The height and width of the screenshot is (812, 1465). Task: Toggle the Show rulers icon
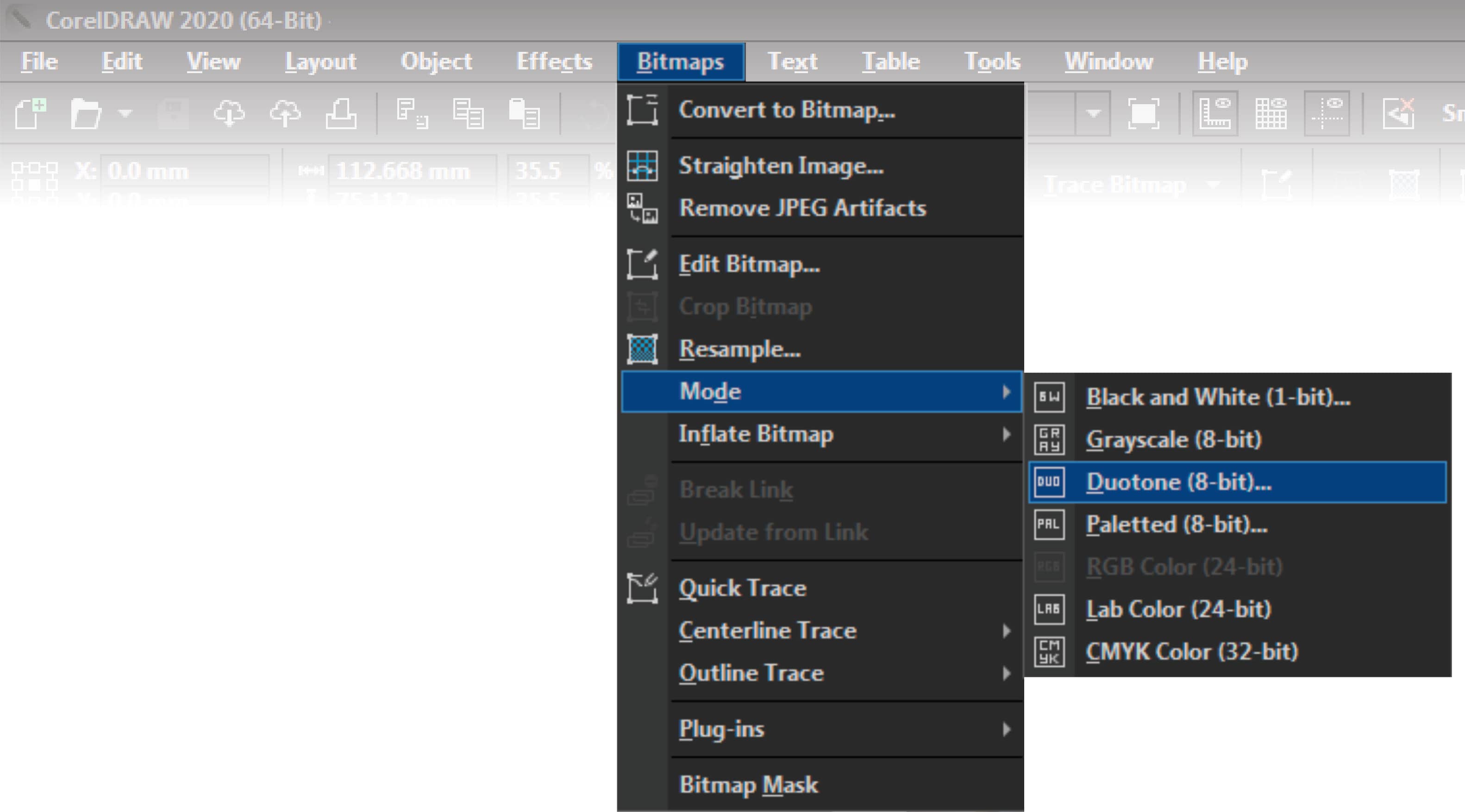point(1215,113)
